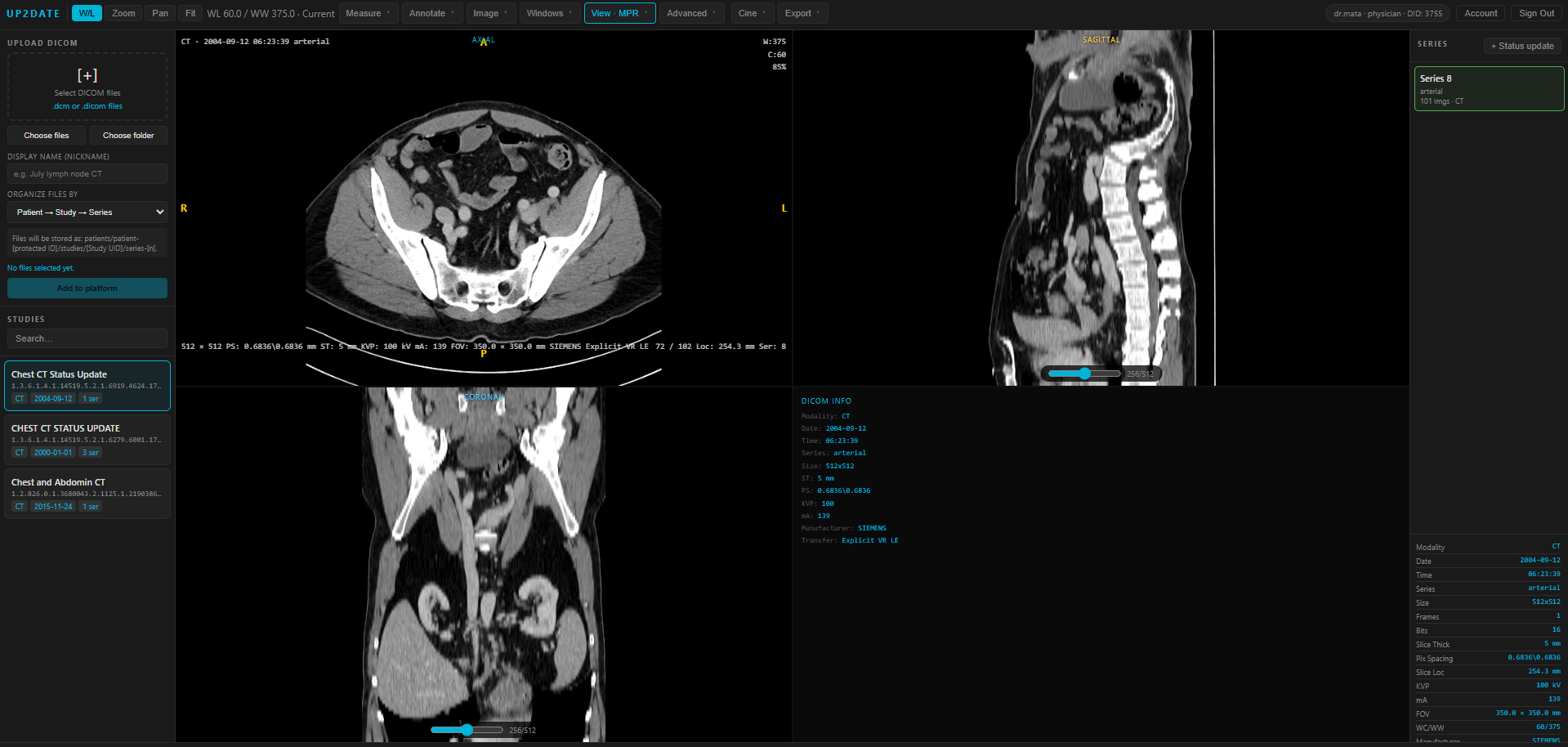This screenshot has width=1568, height=747.
Task: Expand the Image menu
Action: click(x=490, y=13)
